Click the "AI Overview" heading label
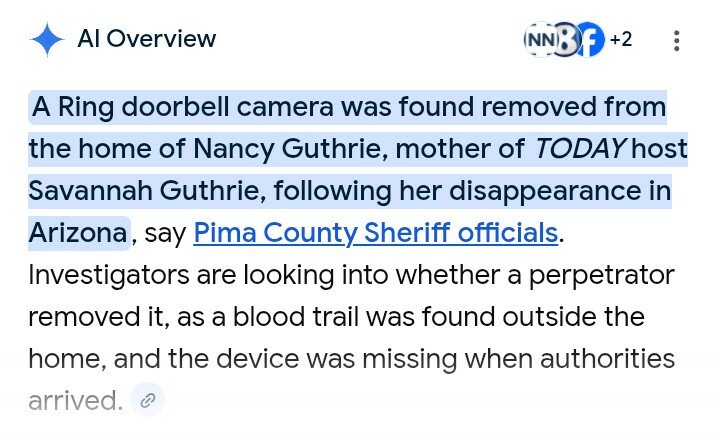 coord(146,40)
